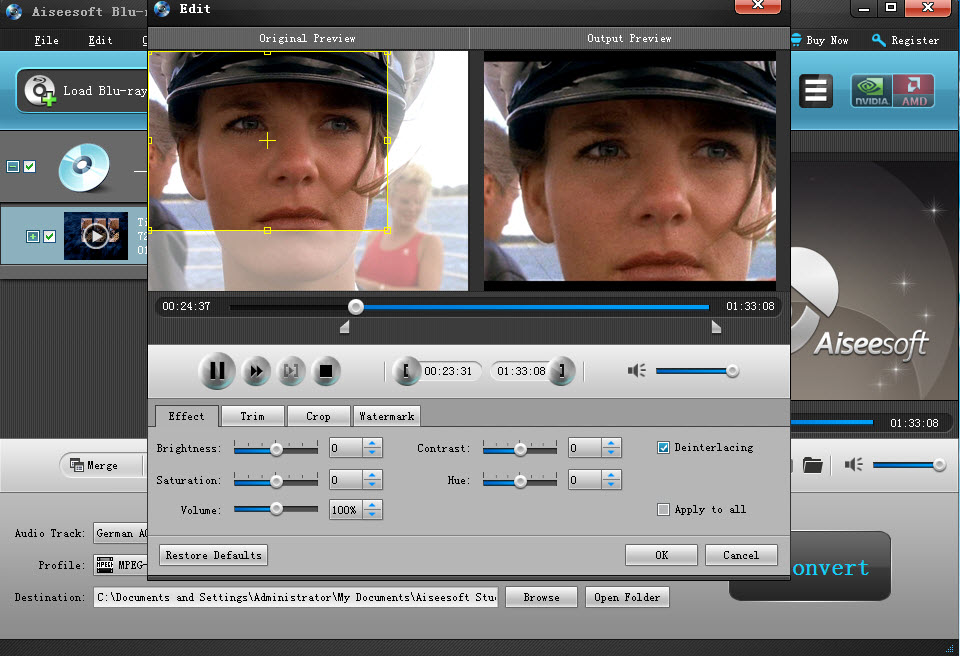The image size is (960, 656).
Task: Click the Hue value stepper arrows
Action: pyautogui.click(x=611, y=480)
